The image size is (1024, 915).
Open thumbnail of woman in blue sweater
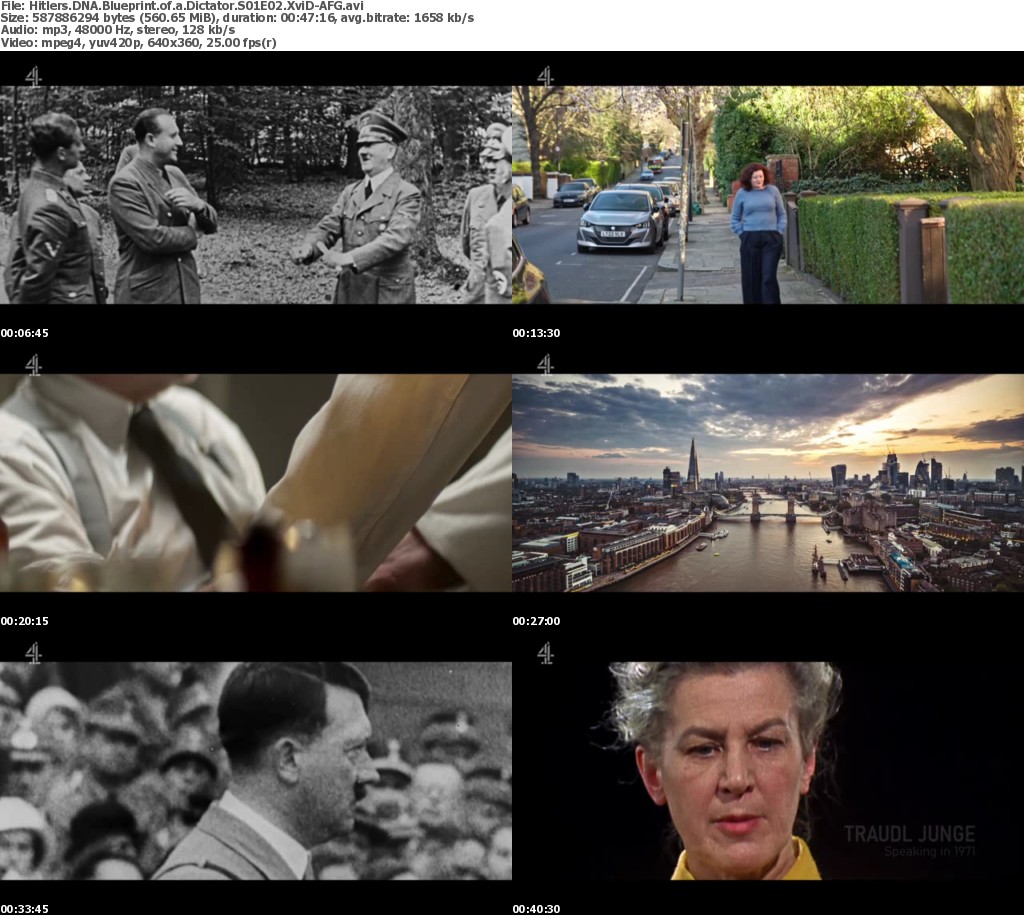(768, 195)
